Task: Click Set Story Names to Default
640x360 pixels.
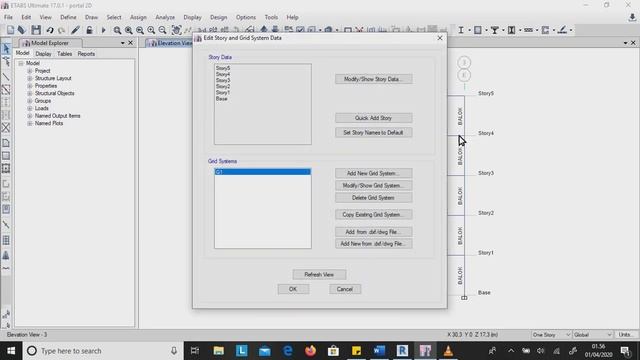Action: tap(373, 133)
